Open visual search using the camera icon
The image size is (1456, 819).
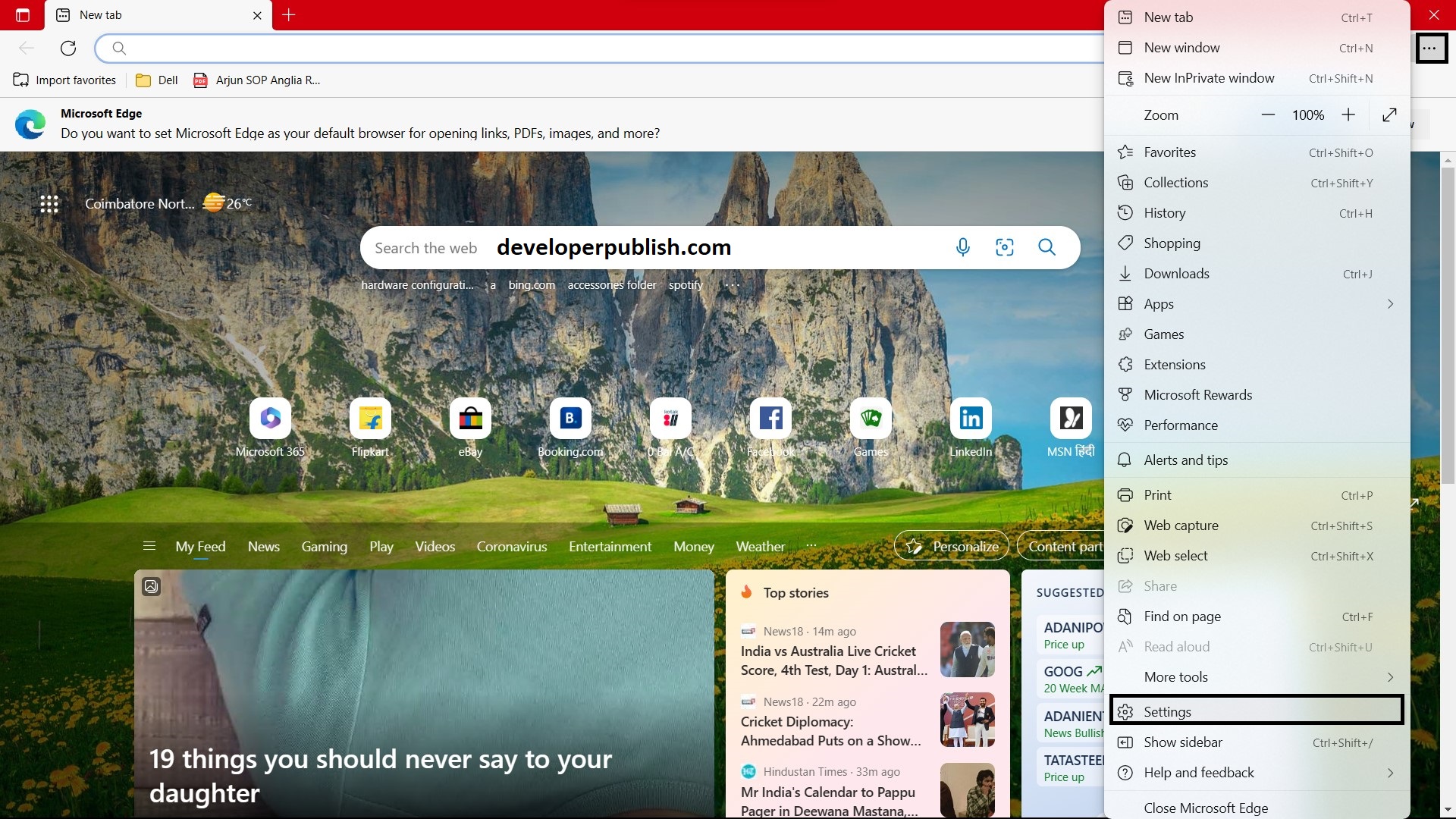pyautogui.click(x=1004, y=247)
